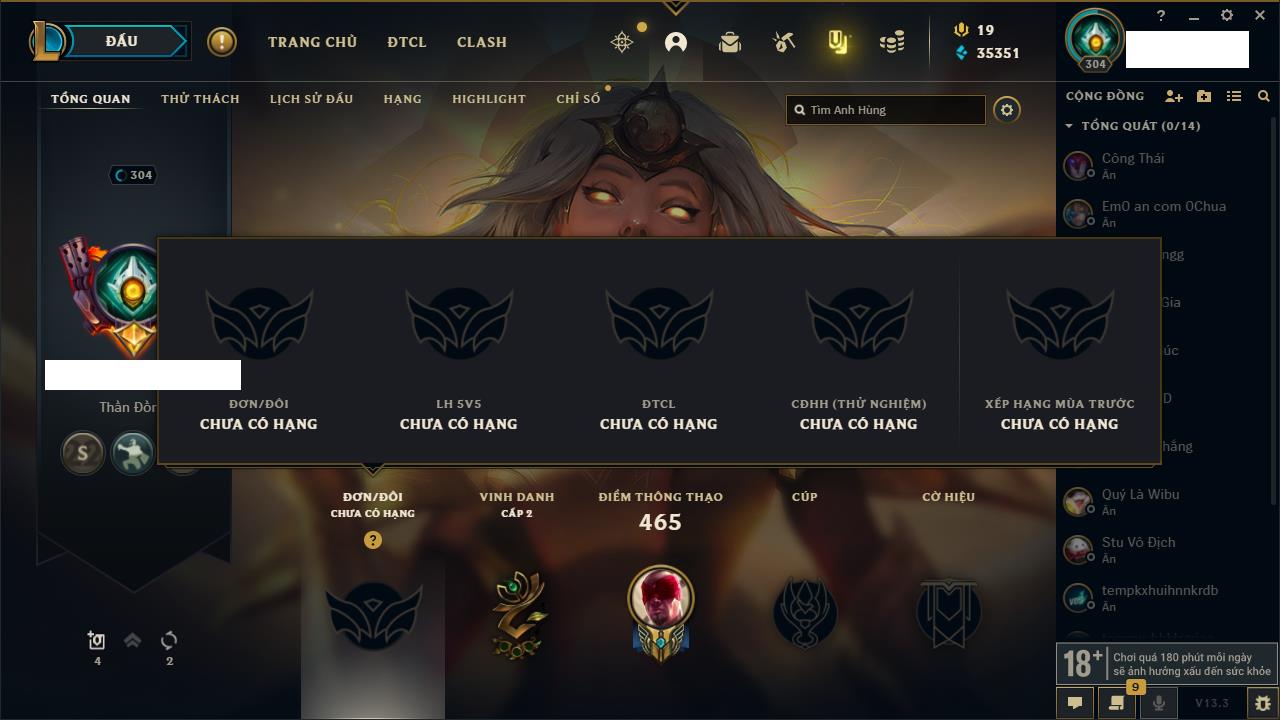The width and height of the screenshot is (1280, 720).
Task: Open the chat bubble icon
Action: click(x=1075, y=703)
